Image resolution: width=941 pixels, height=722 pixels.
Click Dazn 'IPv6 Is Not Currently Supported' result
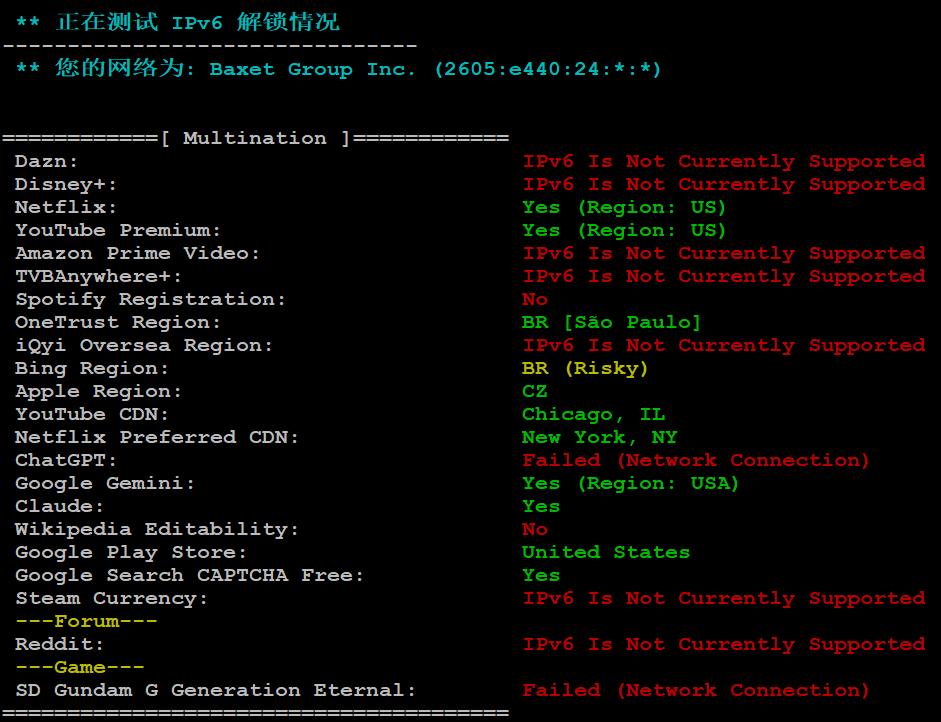click(724, 161)
